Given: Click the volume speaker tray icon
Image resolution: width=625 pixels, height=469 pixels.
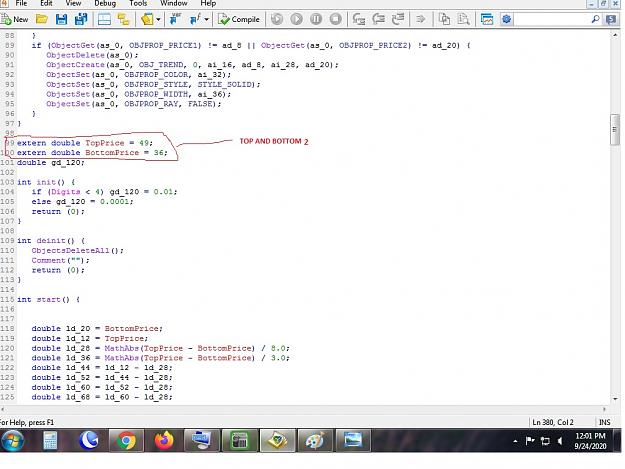Looking at the screenshot, I should pos(560,441).
